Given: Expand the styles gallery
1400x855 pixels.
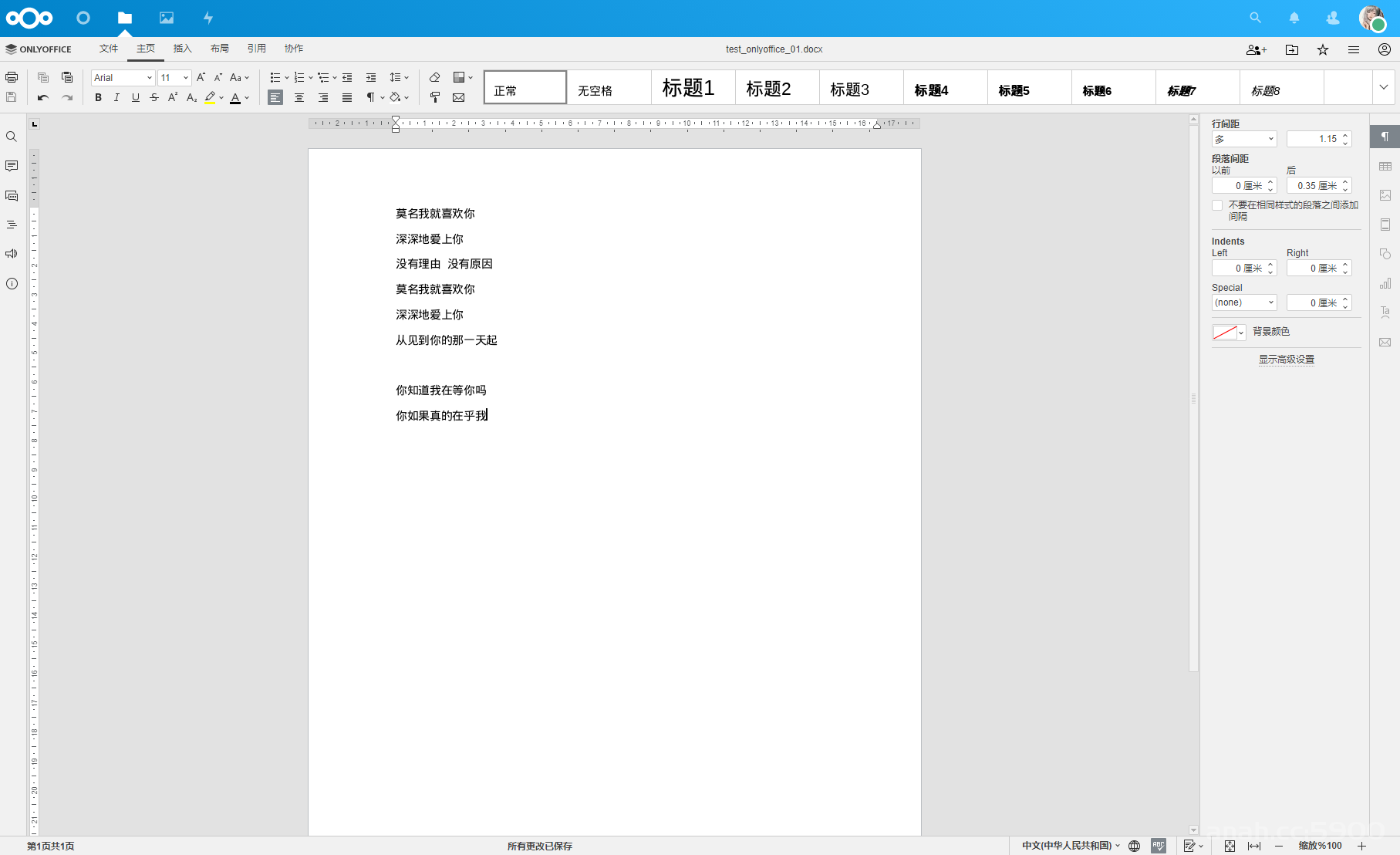Looking at the screenshot, I should tap(1384, 87).
